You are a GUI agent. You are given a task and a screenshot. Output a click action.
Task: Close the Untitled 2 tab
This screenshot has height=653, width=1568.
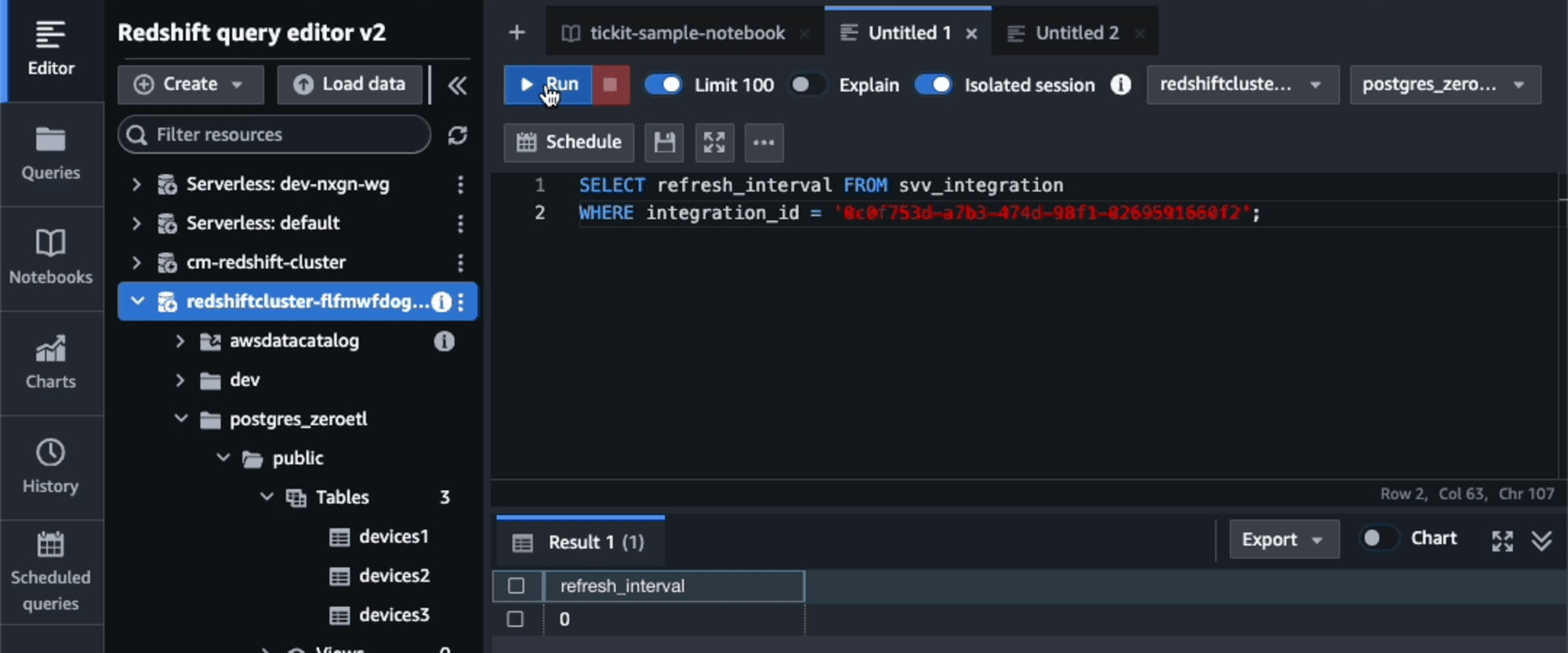point(1140,34)
